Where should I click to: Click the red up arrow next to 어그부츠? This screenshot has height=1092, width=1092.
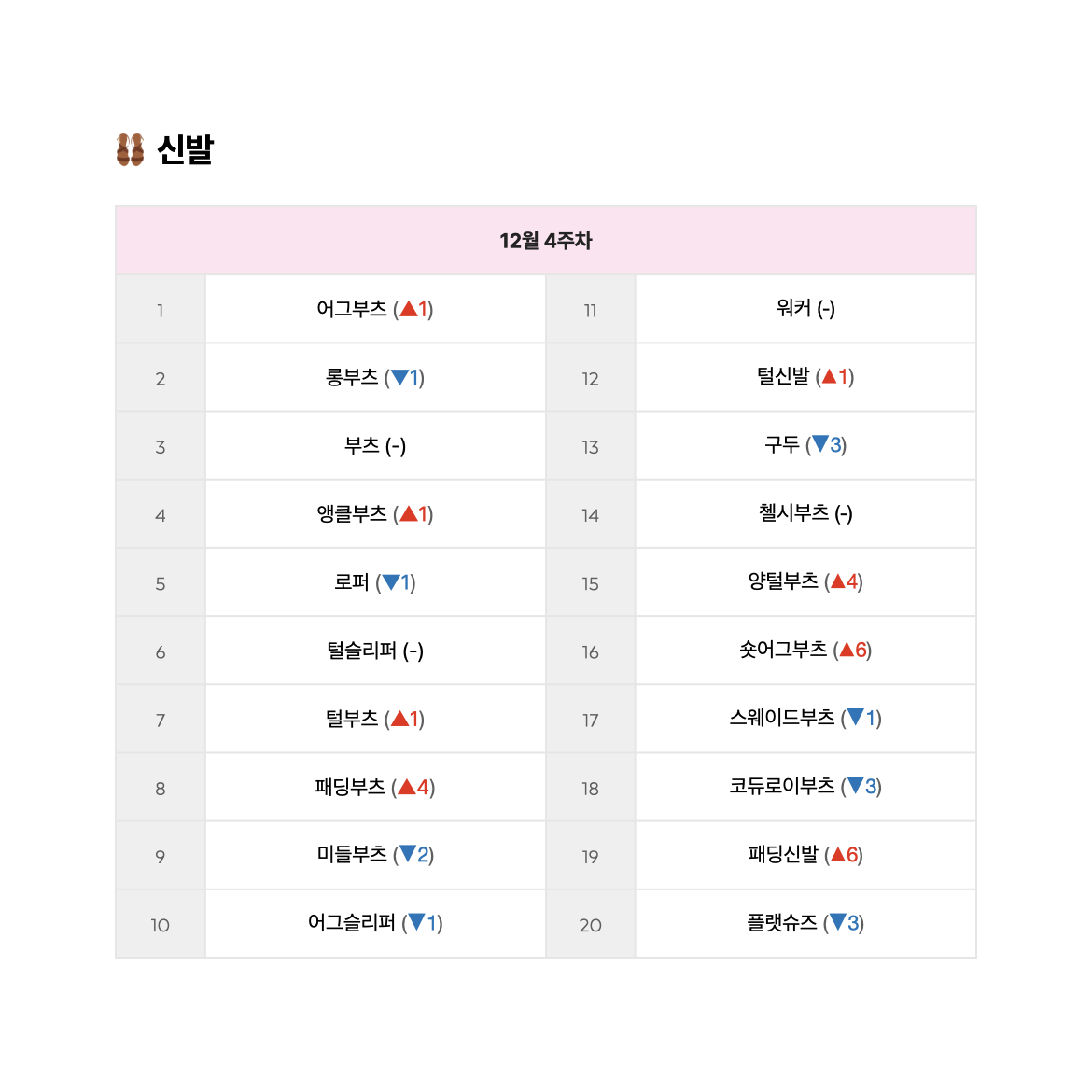[x=409, y=309]
